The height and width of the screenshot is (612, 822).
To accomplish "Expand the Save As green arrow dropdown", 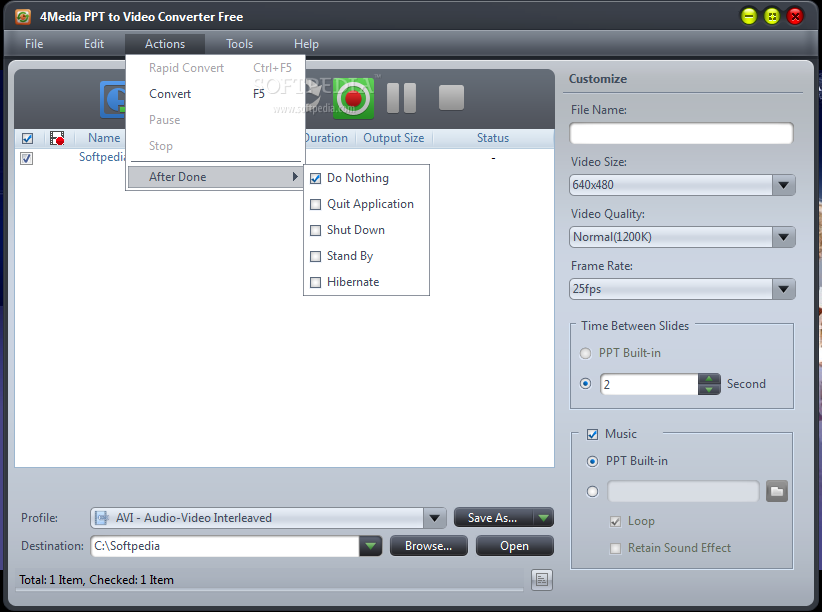I will (x=544, y=518).
